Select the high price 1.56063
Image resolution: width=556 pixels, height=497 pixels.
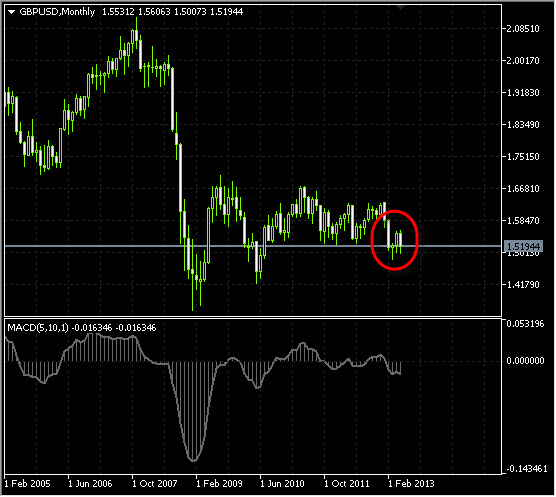(x=154, y=12)
